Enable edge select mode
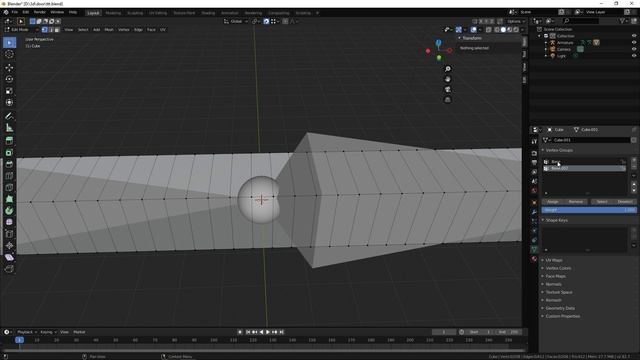640x360 pixels. [x=51, y=30]
